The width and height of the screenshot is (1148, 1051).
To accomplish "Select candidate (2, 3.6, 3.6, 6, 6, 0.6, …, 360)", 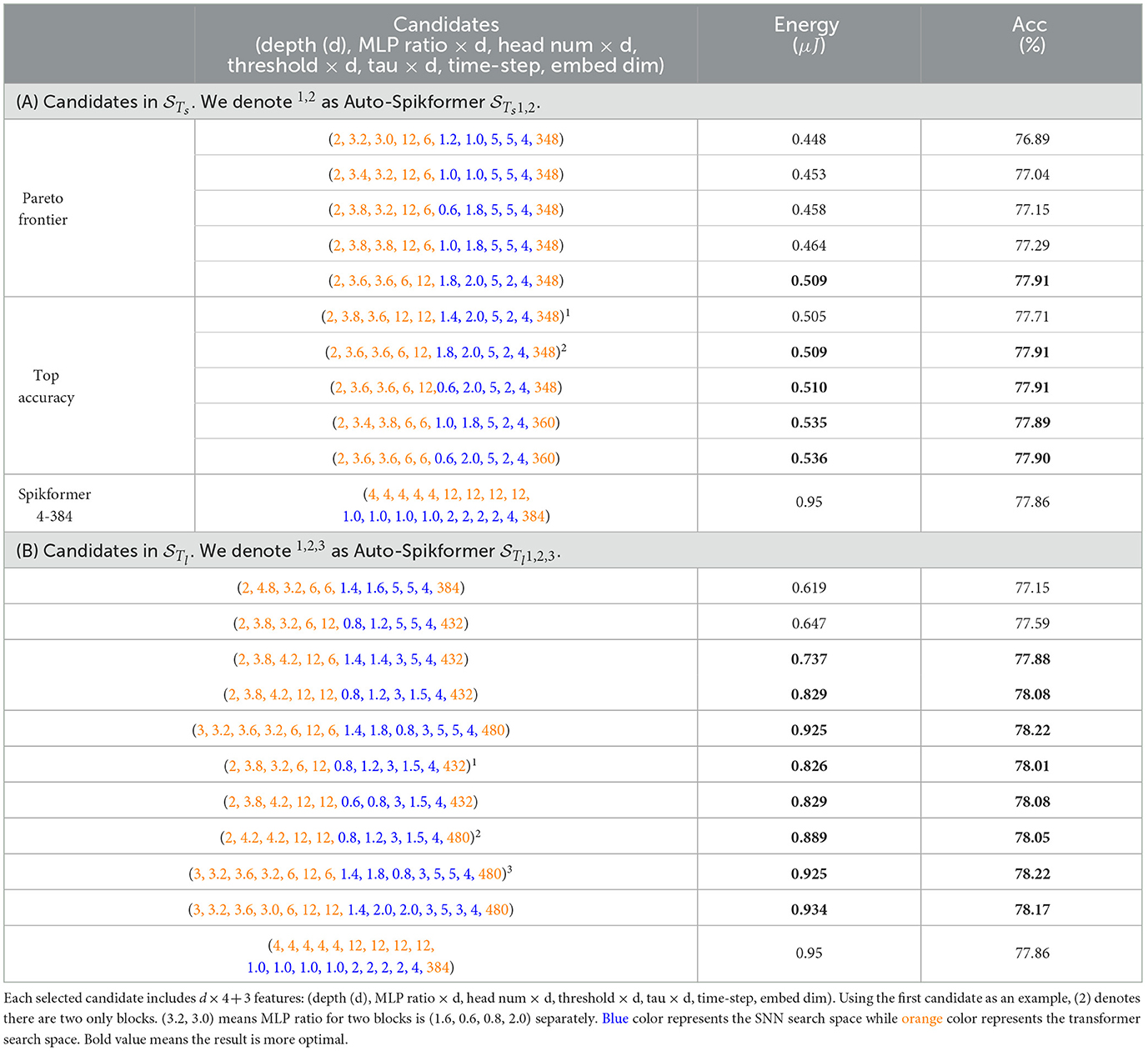I will pos(446,458).
